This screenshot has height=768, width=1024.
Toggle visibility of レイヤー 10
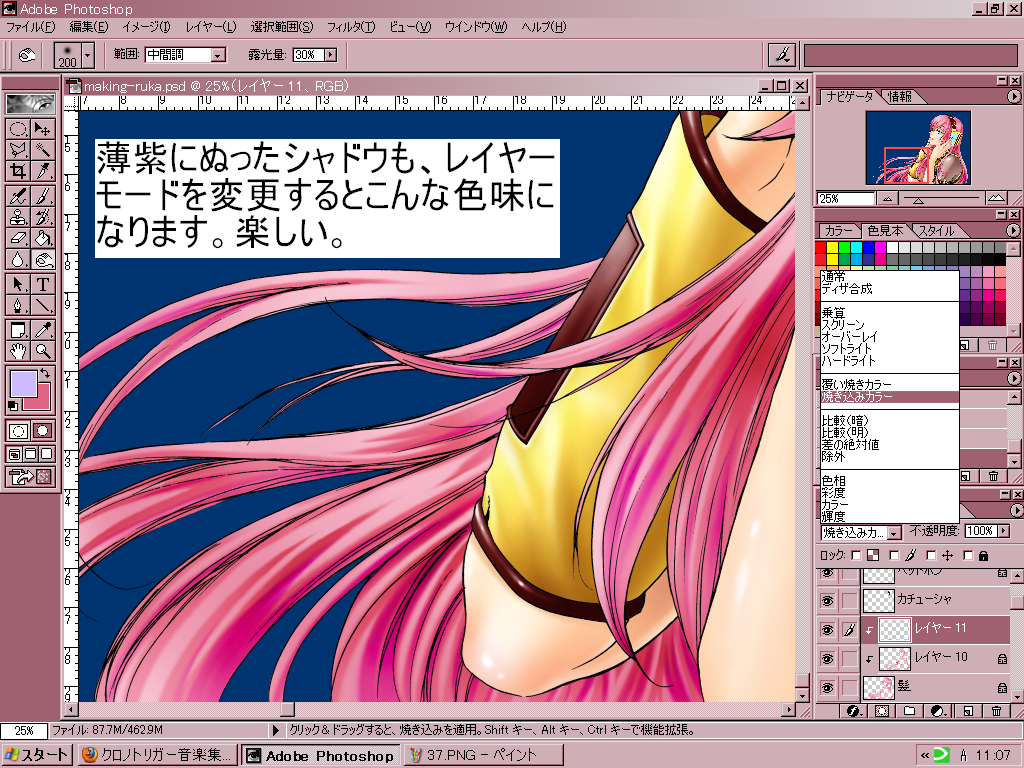click(x=827, y=658)
